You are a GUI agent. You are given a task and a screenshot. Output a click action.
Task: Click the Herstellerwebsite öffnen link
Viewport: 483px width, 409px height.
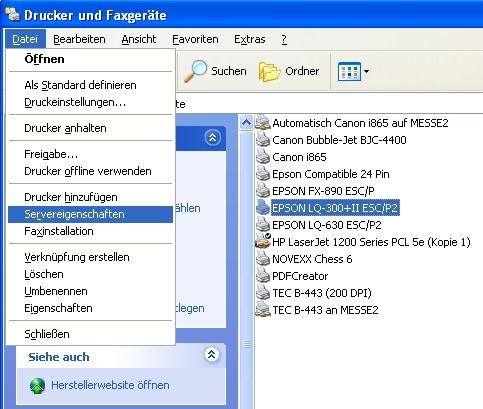(110, 385)
